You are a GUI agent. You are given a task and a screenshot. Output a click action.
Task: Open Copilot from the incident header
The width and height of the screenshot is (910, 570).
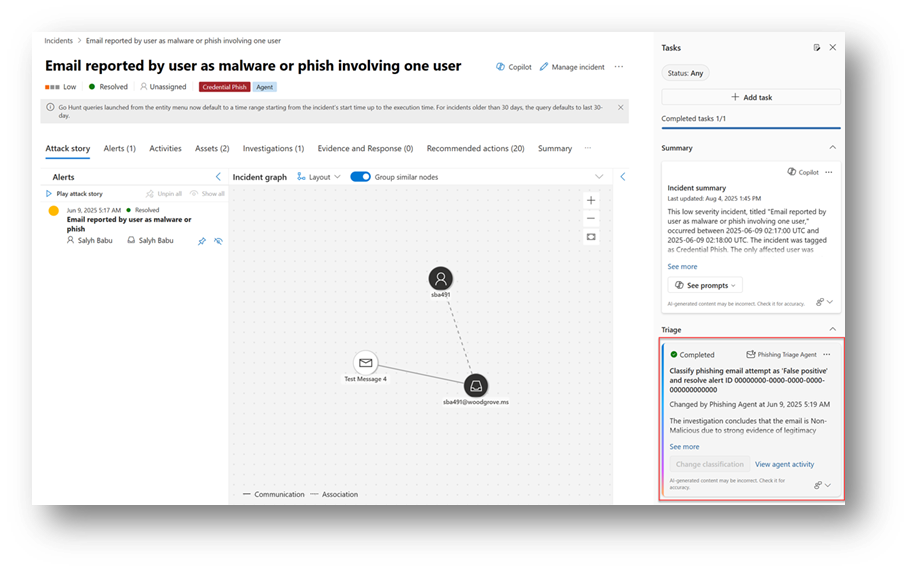click(x=514, y=67)
